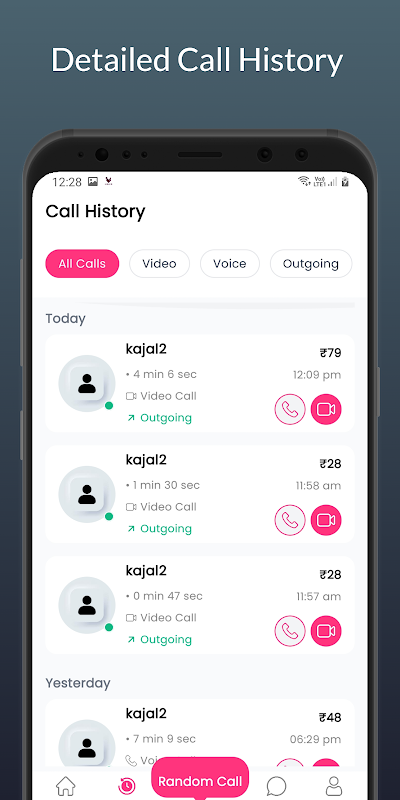The width and height of the screenshot is (400, 800).
Task: Select the All Calls filter
Action: [x=82, y=264]
